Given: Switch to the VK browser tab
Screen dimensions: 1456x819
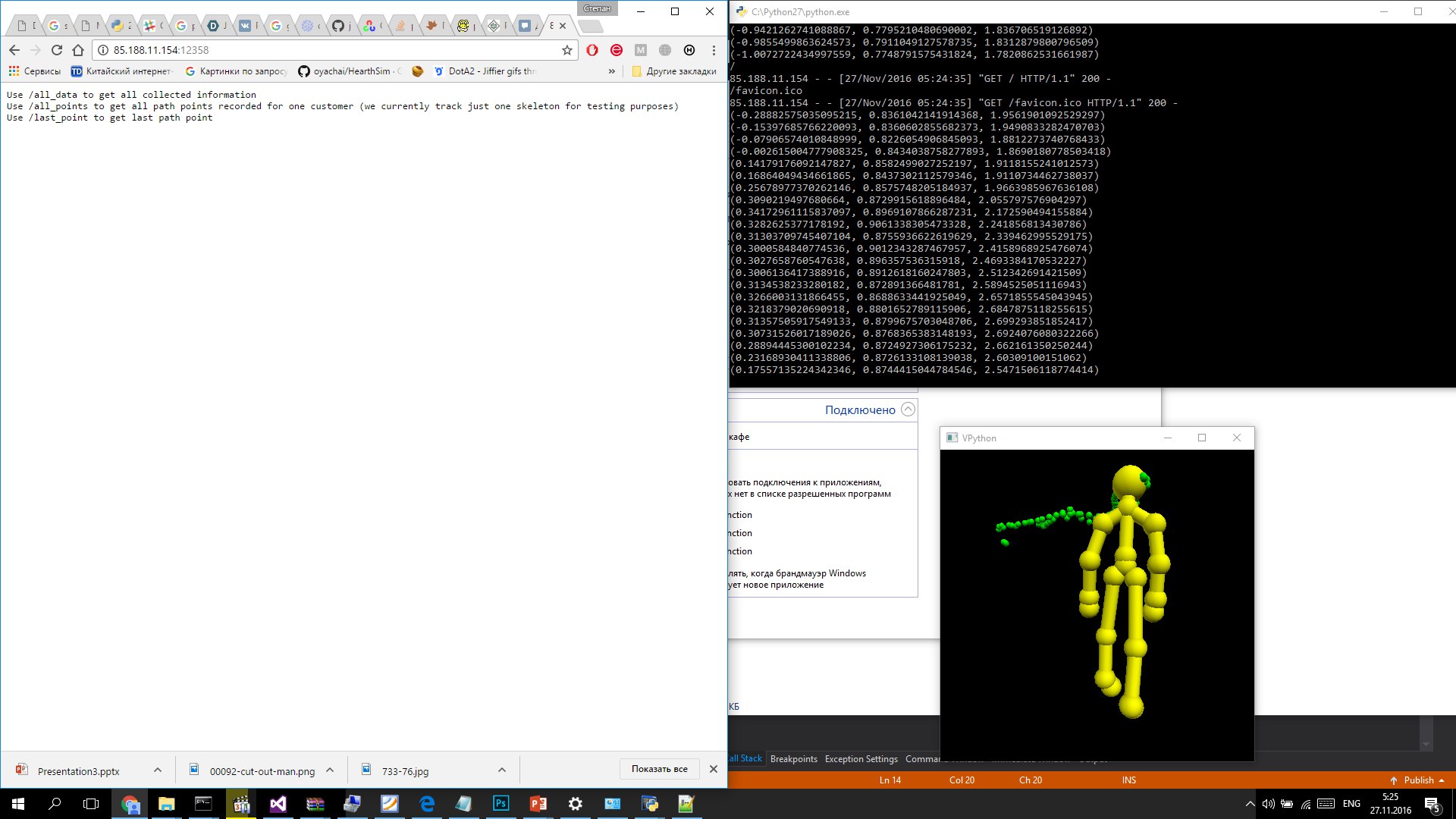Looking at the screenshot, I should pos(245,26).
